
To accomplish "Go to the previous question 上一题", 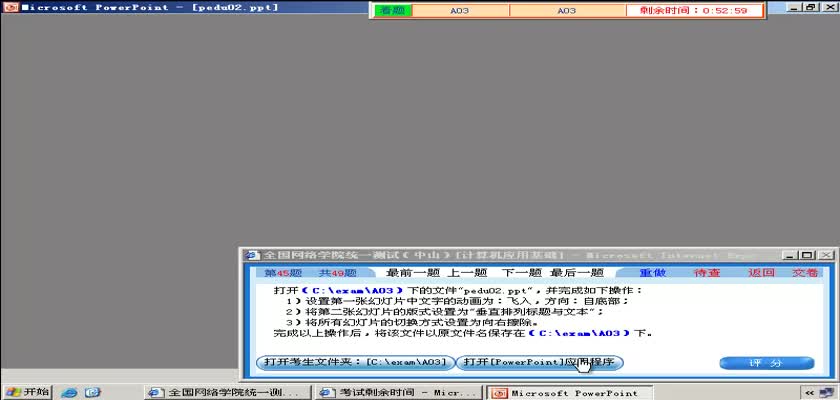I will coord(467,273).
